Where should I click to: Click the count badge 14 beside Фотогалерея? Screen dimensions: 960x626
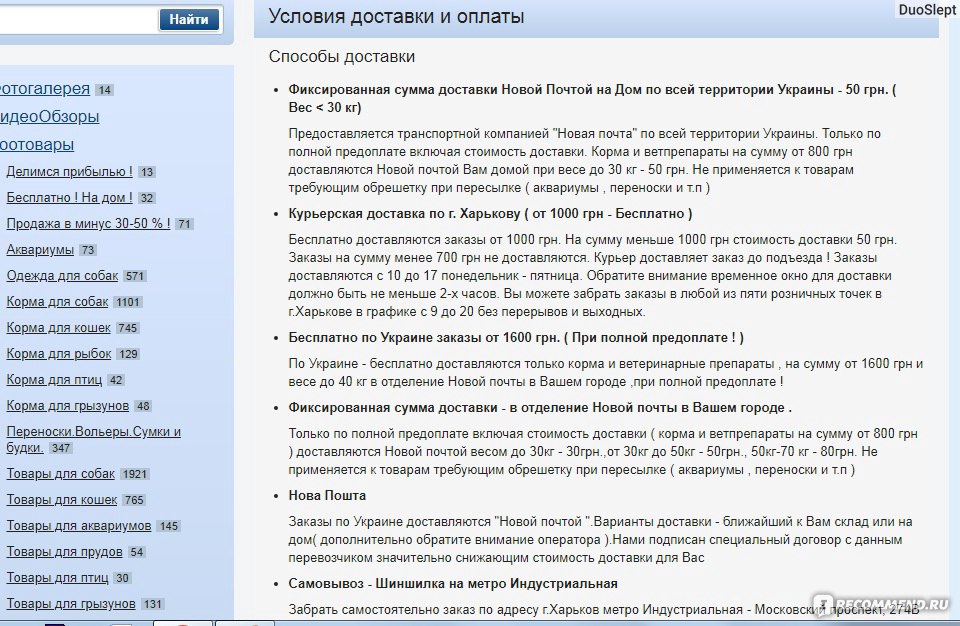coord(105,90)
